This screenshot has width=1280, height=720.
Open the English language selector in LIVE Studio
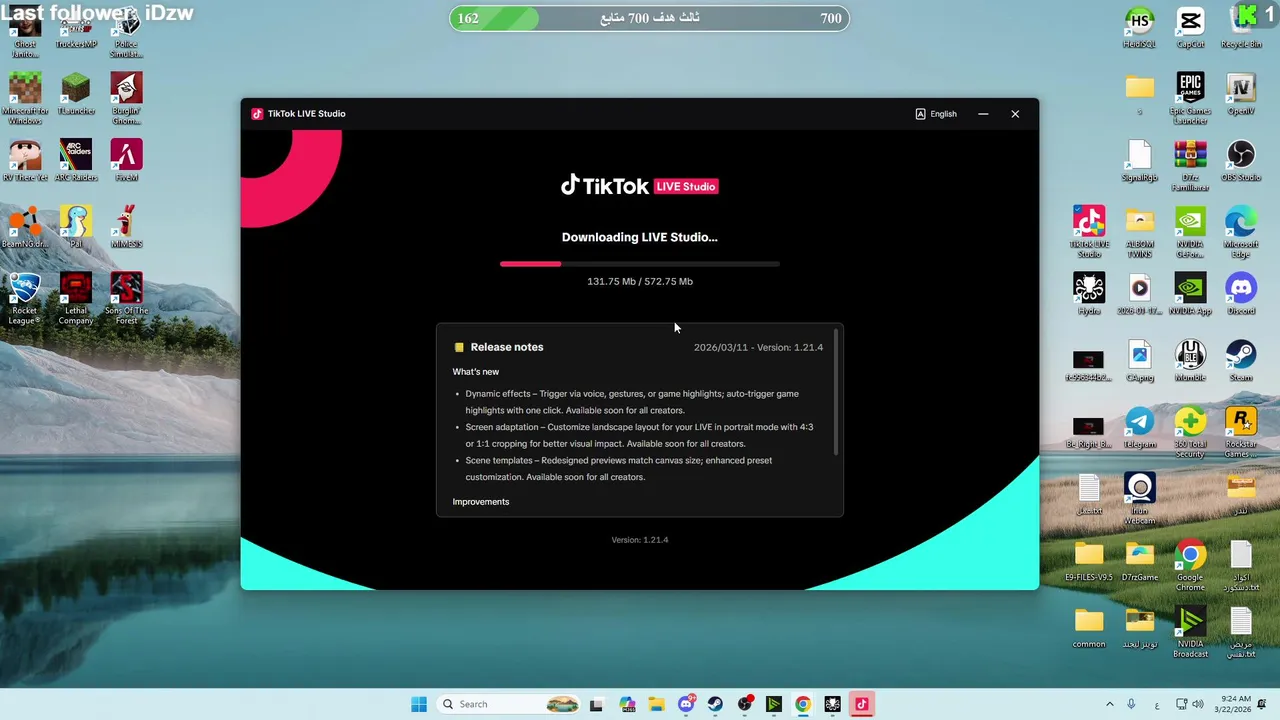click(936, 114)
